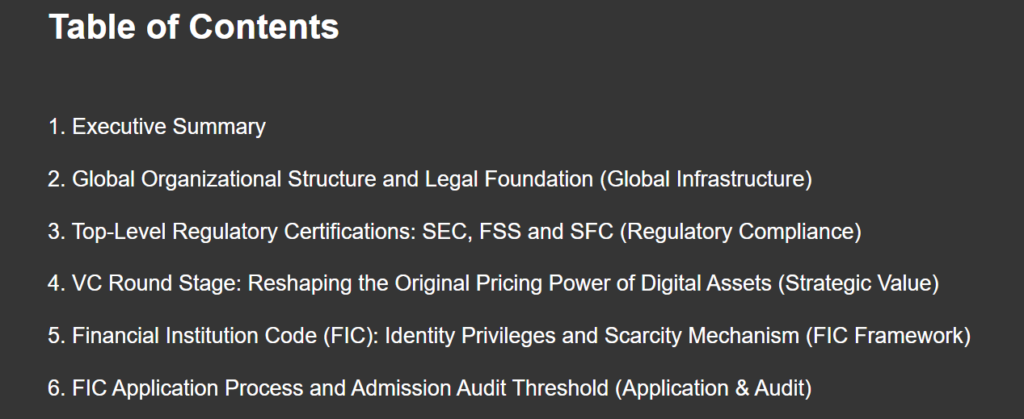Image resolution: width=1024 pixels, height=419 pixels.
Task: Select the Table of Contents heading
Action: click(194, 27)
